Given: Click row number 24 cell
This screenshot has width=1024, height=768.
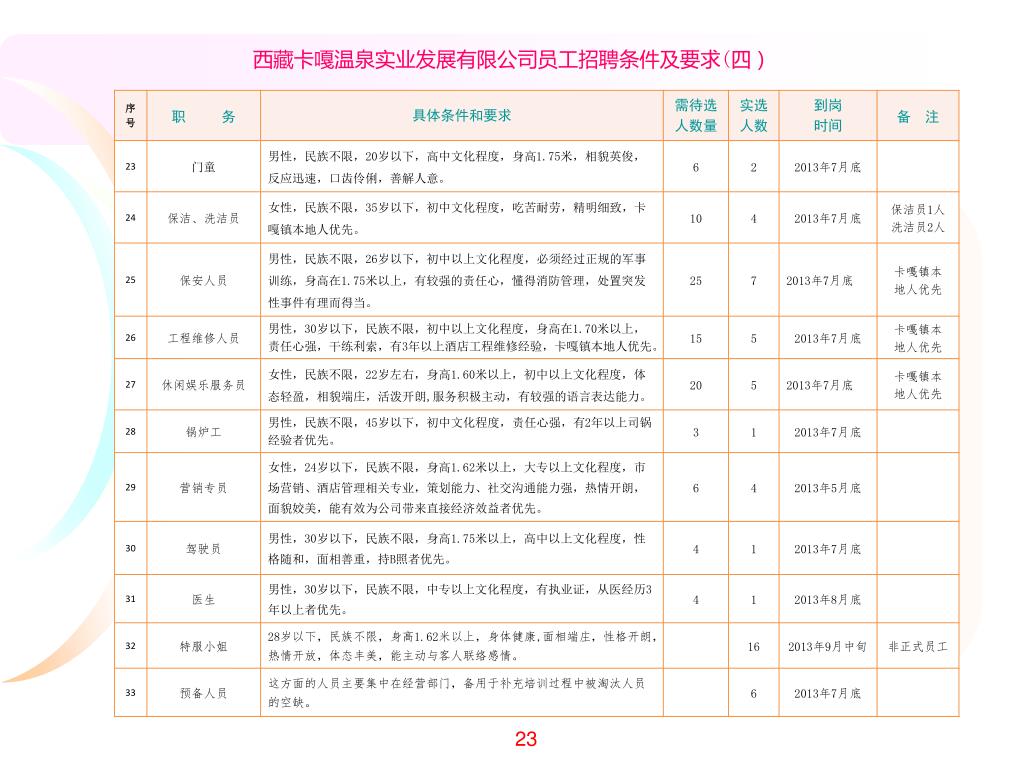Looking at the screenshot, I should click(x=131, y=217).
